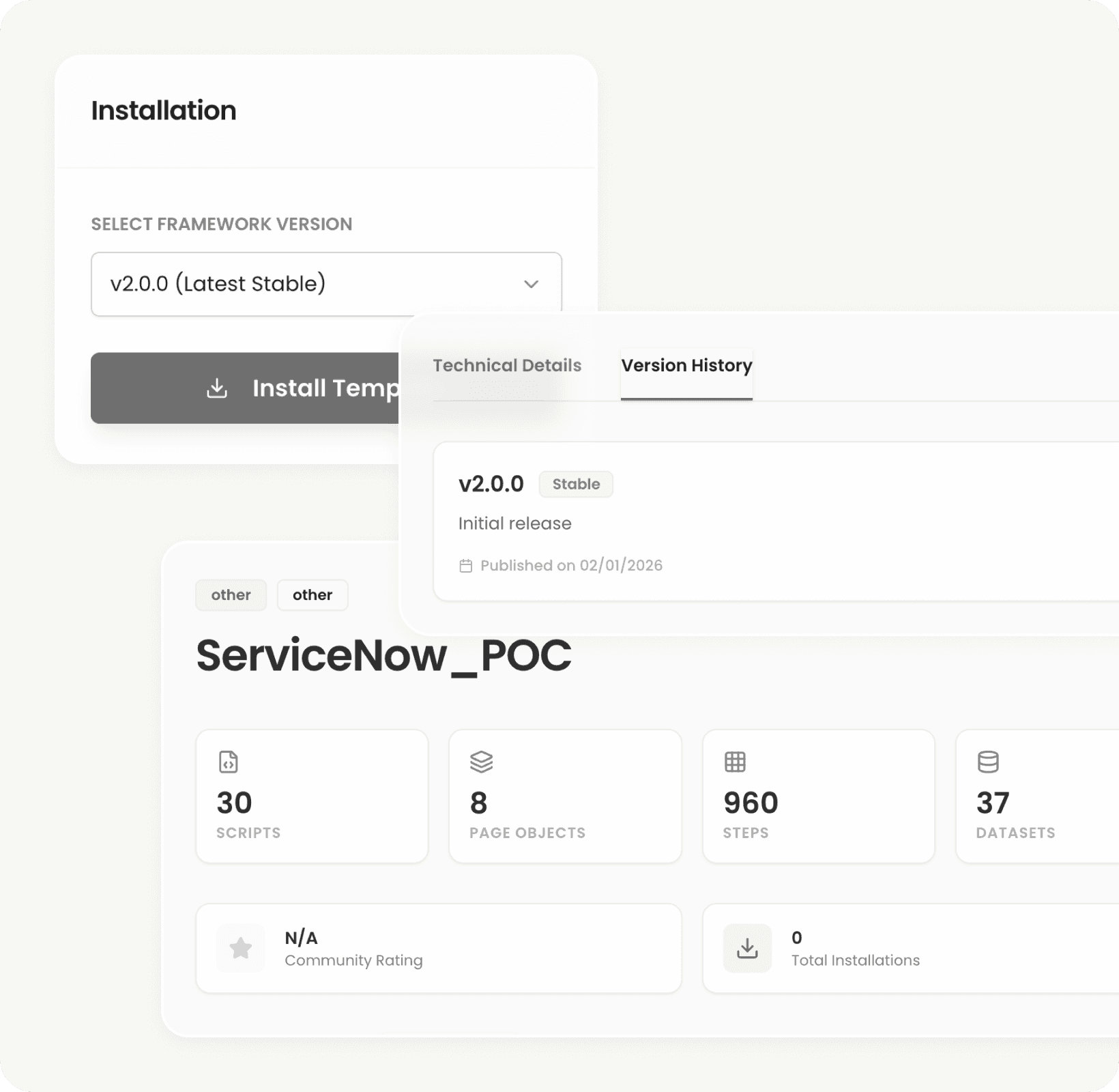The height and width of the screenshot is (1092, 1119).
Task: Switch to the Technical Details tab
Action: [506, 366]
